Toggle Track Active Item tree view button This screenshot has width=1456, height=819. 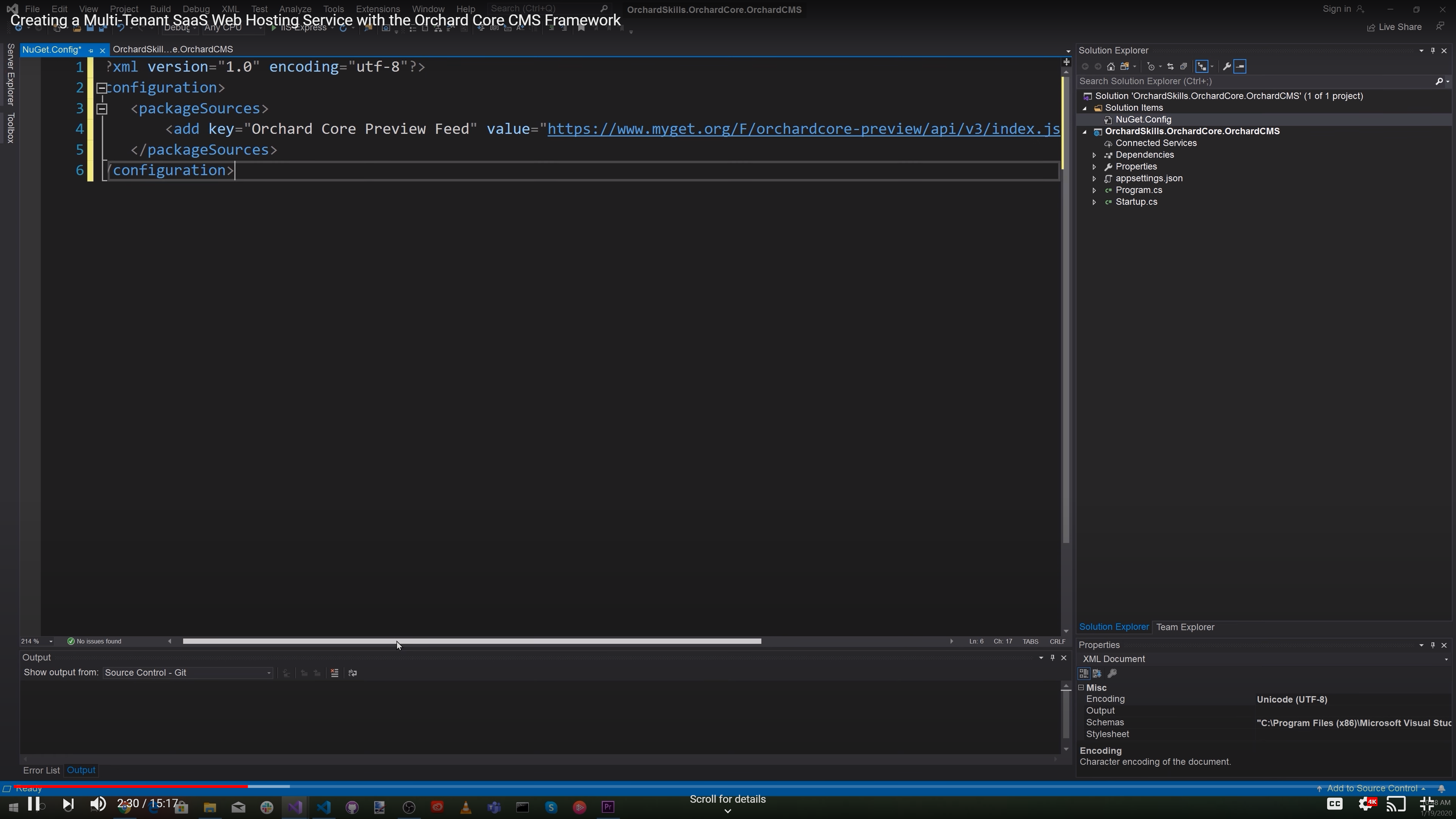coord(1202,67)
